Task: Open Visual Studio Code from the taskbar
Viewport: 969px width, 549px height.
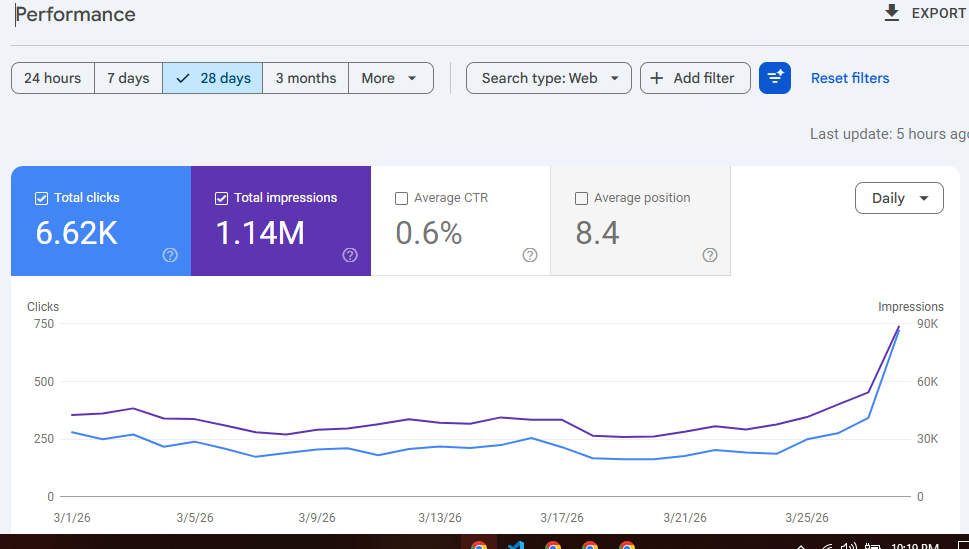Action: [x=516, y=546]
